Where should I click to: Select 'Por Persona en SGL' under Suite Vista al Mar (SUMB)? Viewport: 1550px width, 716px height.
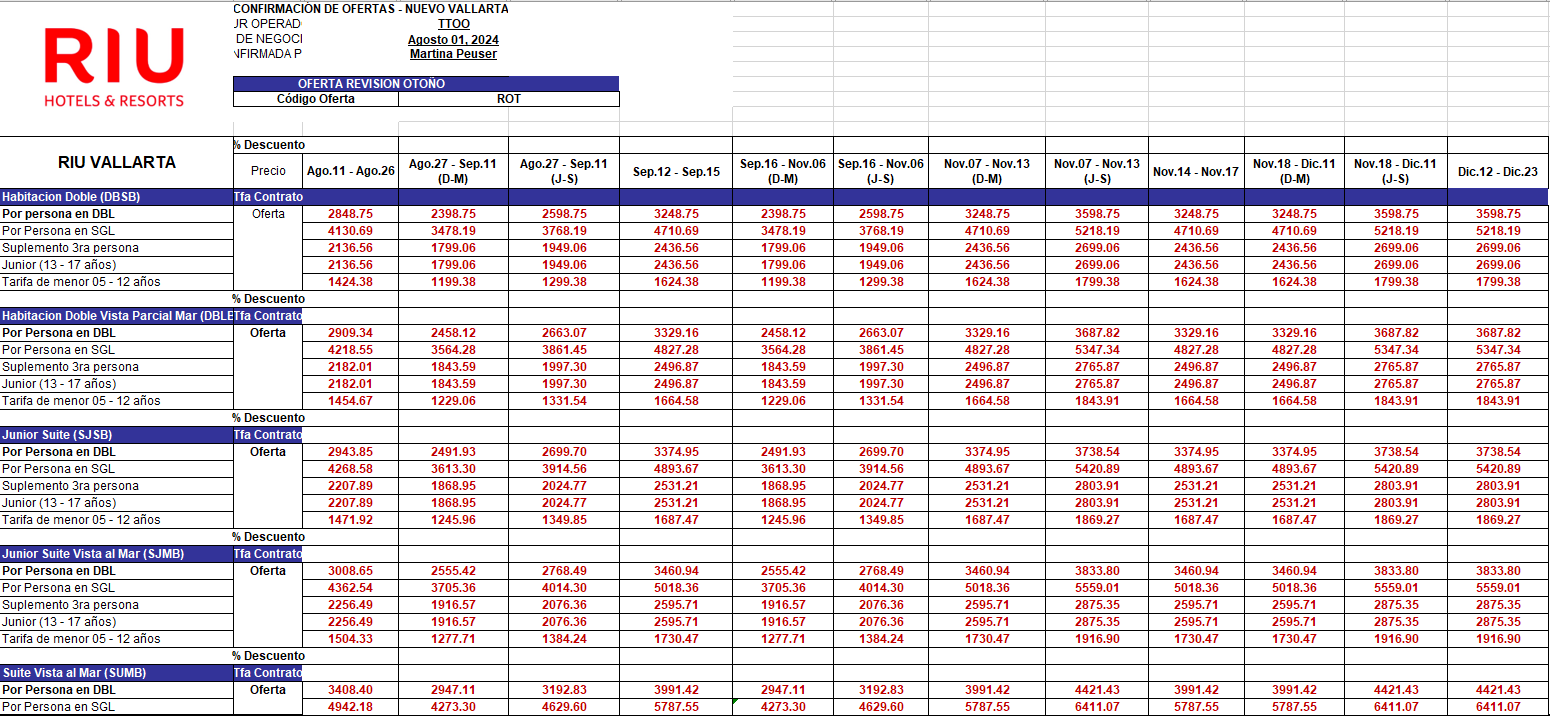pyautogui.click(x=116, y=707)
